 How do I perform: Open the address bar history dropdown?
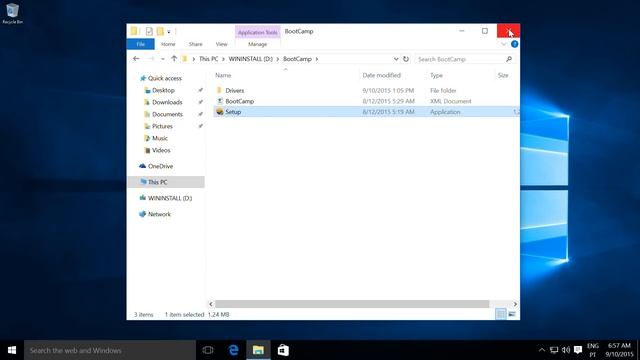click(x=396, y=59)
